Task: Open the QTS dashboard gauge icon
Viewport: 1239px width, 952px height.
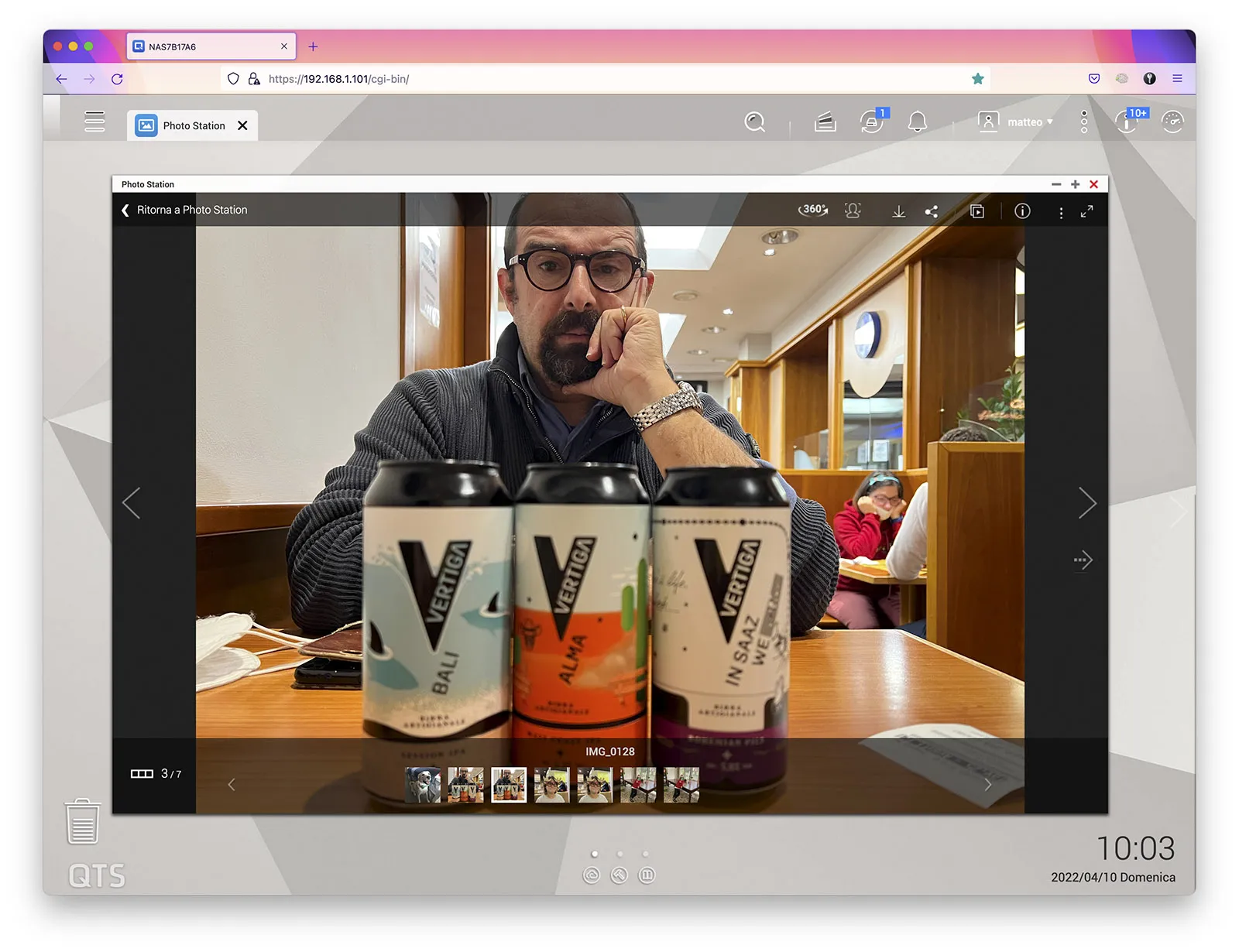Action: [x=1172, y=122]
